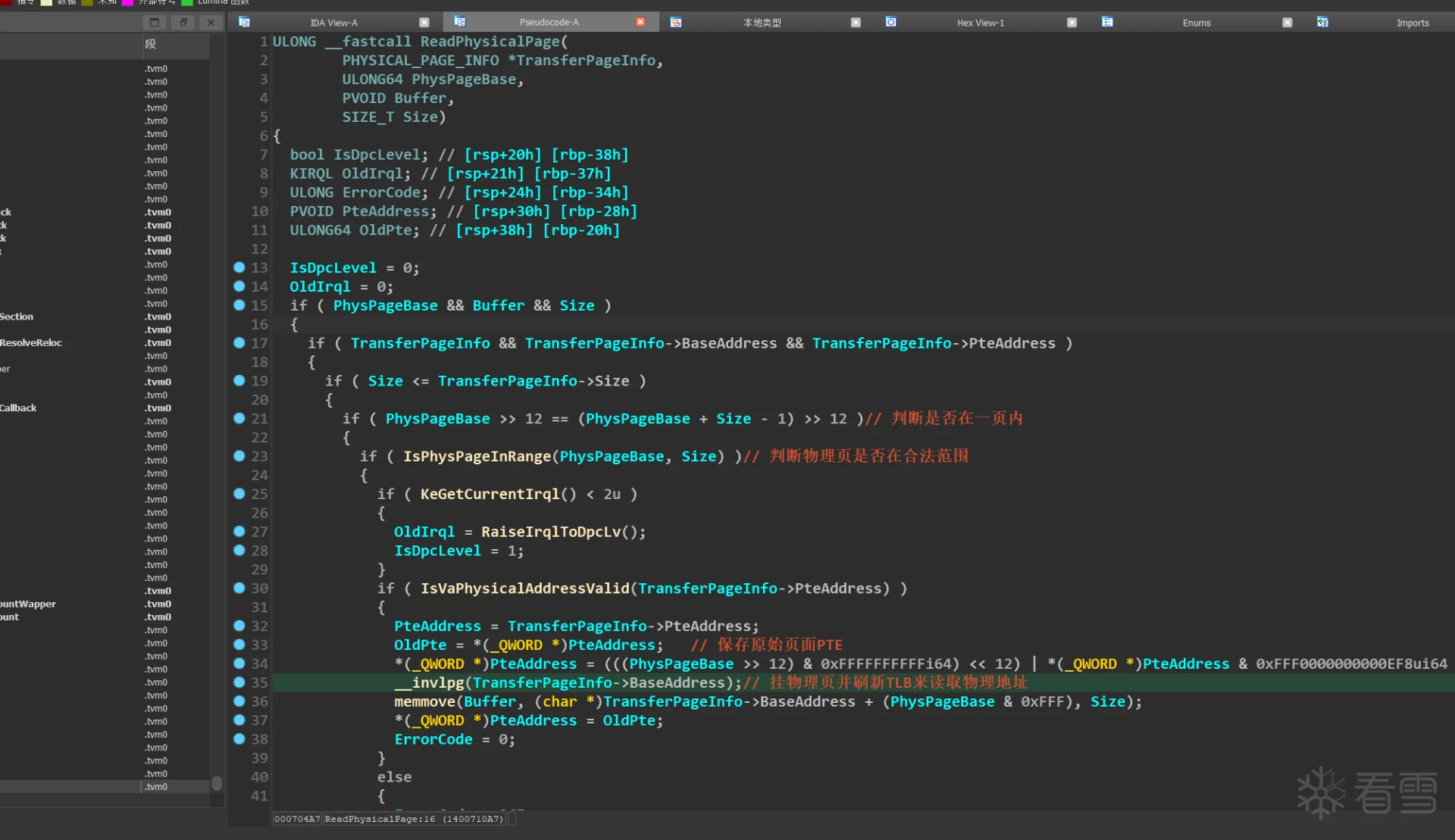Click the RaiseIrqlToDpcLv function name
1455x840 pixels.
pyautogui.click(x=551, y=532)
